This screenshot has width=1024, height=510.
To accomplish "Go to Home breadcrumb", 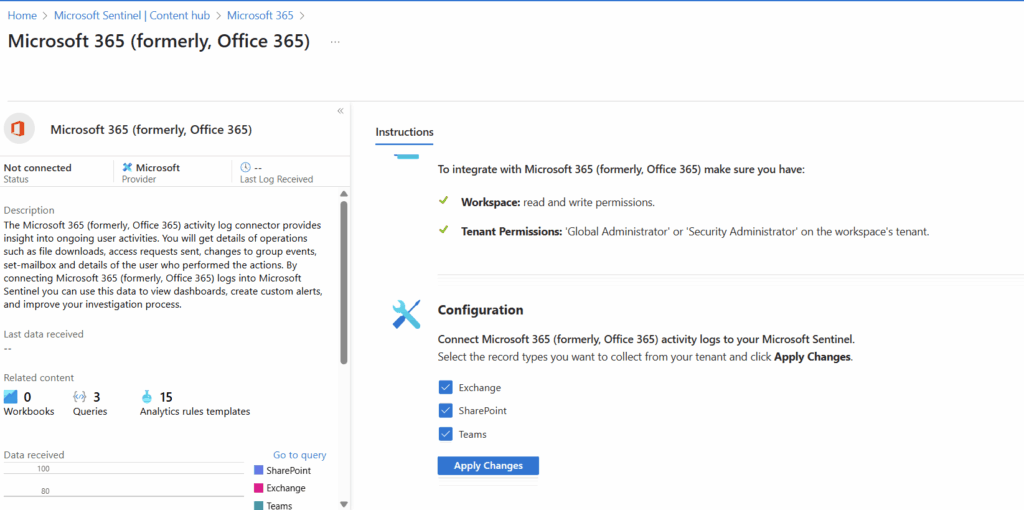I will pyautogui.click(x=22, y=15).
